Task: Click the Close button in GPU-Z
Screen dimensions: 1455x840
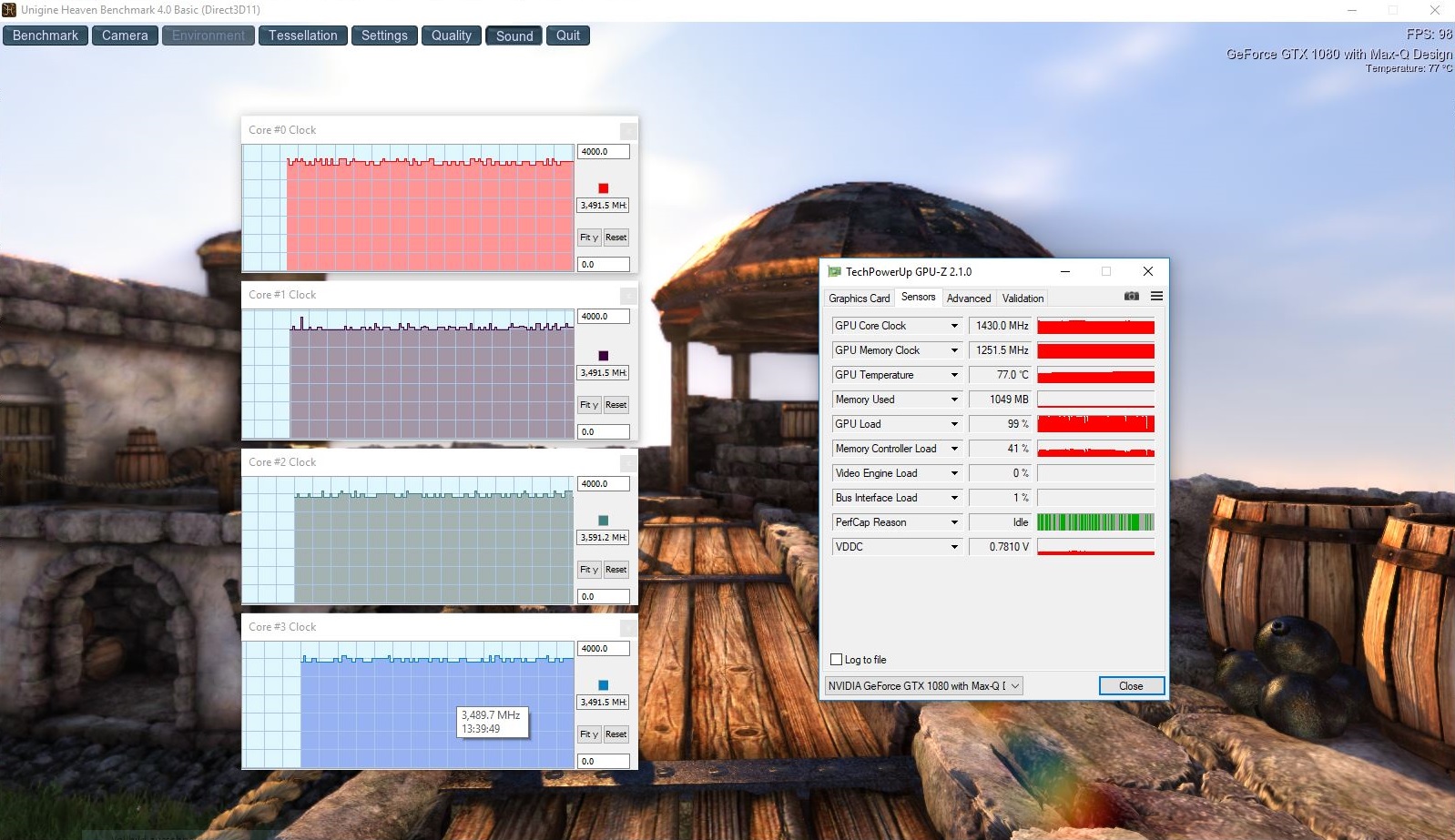Action: [1131, 686]
